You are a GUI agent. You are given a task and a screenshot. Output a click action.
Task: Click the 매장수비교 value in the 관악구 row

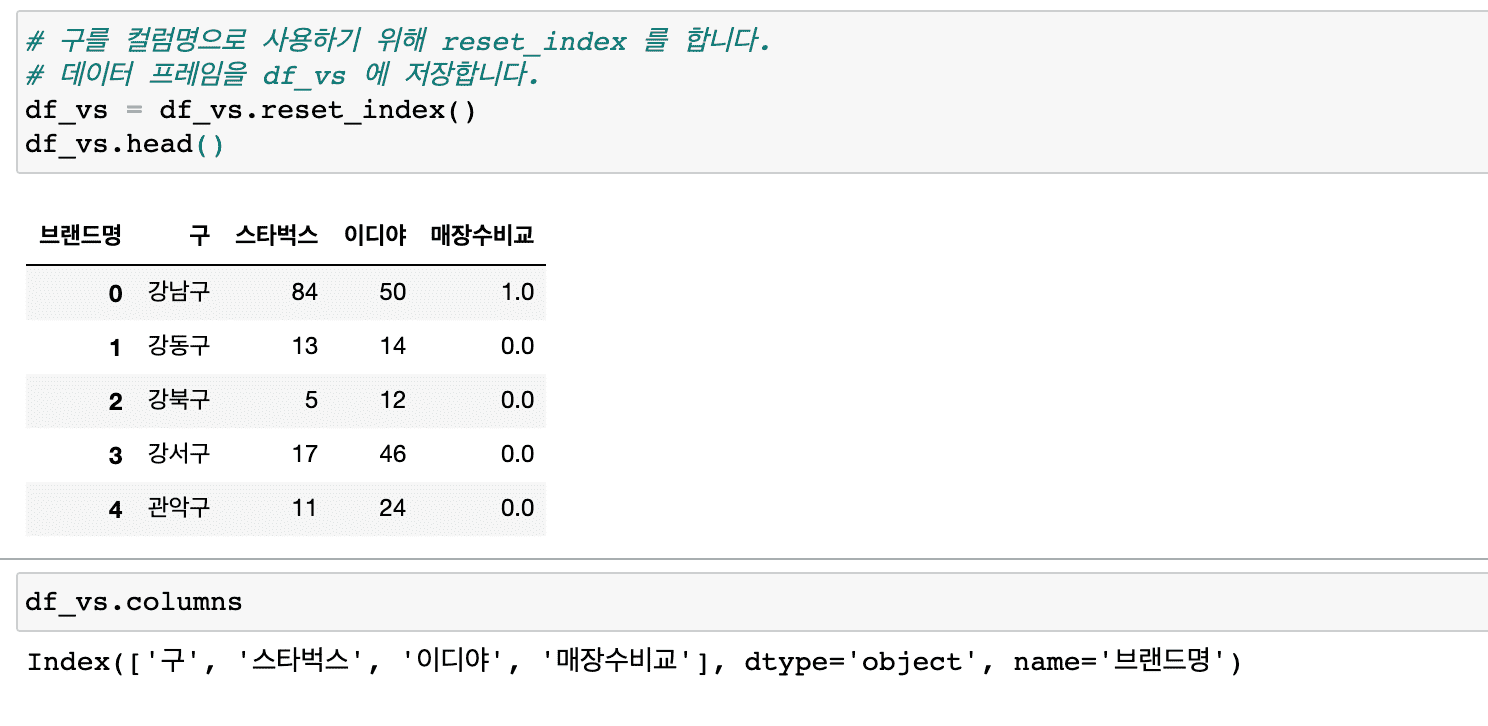pyautogui.click(x=517, y=508)
